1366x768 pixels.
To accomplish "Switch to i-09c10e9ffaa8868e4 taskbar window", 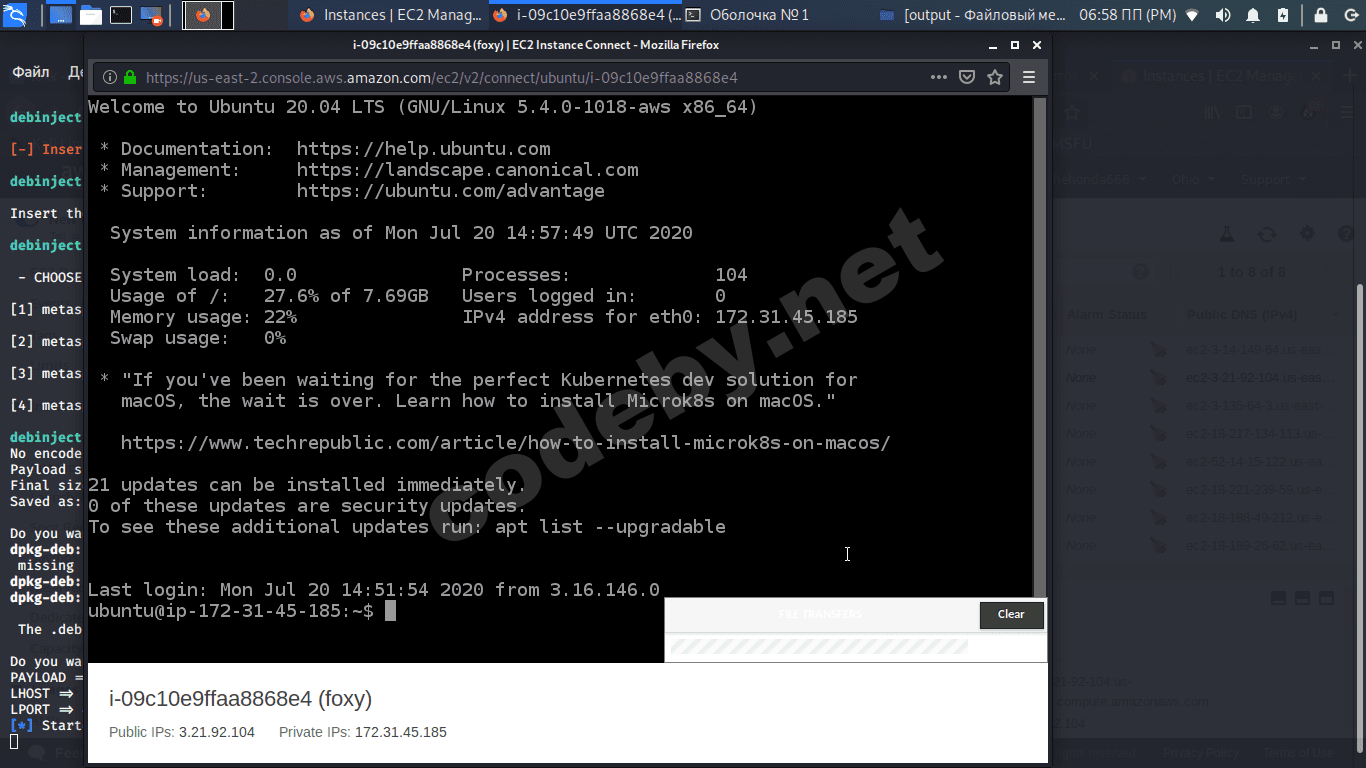I will (x=586, y=15).
